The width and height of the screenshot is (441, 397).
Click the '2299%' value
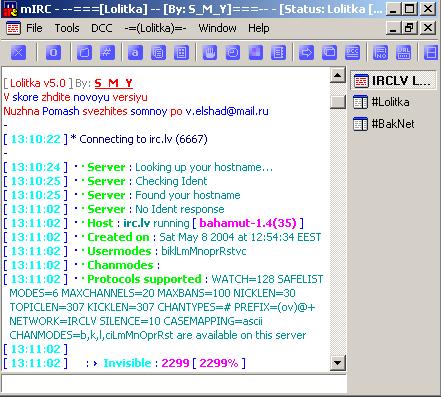(219, 363)
